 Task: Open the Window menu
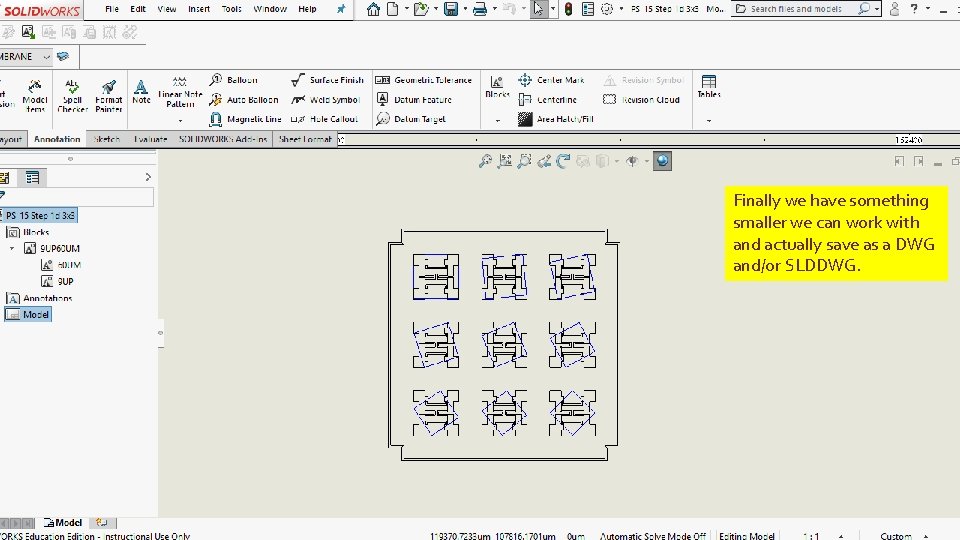coord(270,9)
